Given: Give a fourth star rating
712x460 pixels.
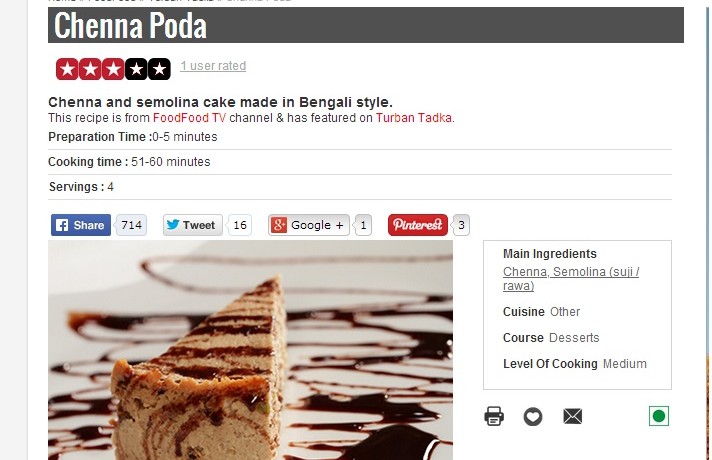Looking at the screenshot, I should point(136,69).
